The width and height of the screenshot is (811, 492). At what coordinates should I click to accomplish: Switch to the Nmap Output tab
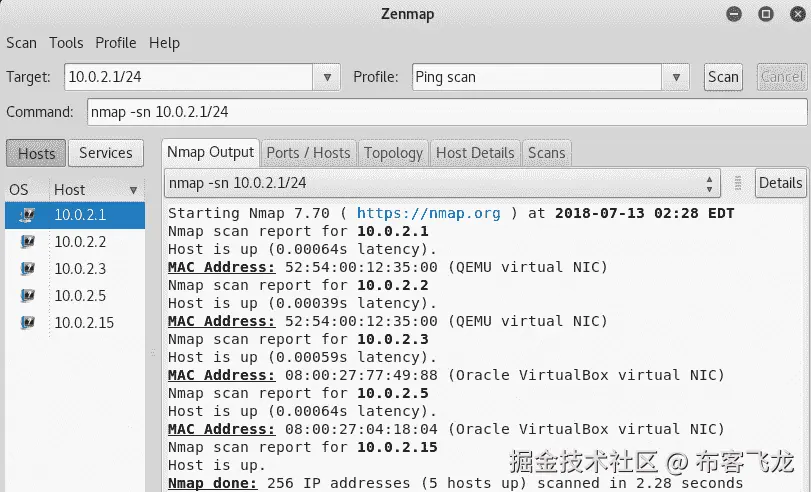tap(211, 153)
